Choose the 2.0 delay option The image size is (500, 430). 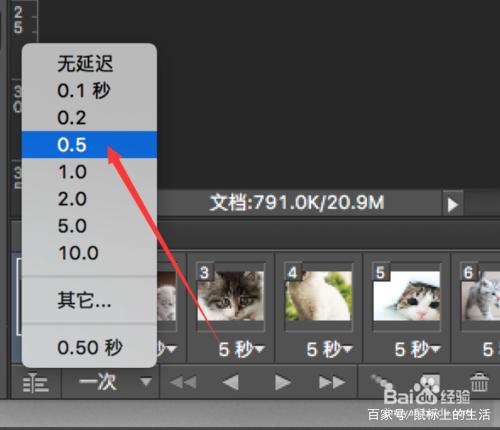click(x=89, y=199)
